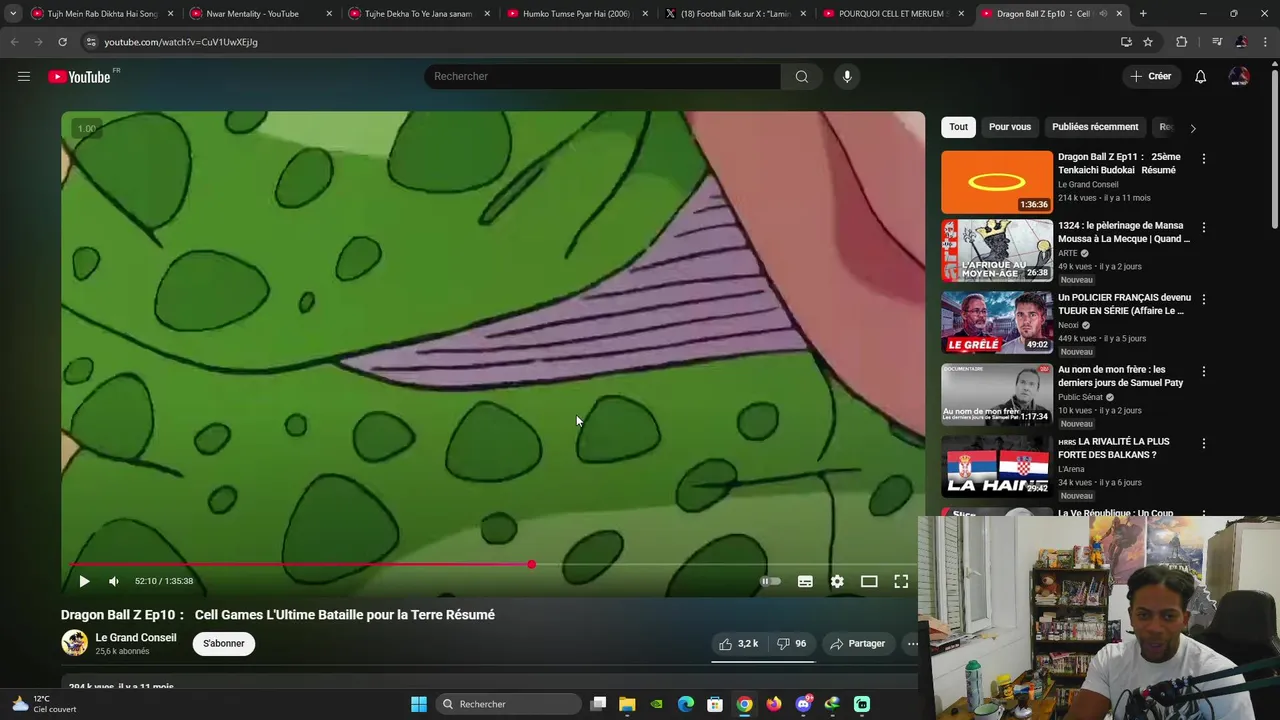Switch to POURQUOI CELL ET MERUEM tab
Image resolution: width=1280 pixels, height=720 pixels.
(893, 14)
